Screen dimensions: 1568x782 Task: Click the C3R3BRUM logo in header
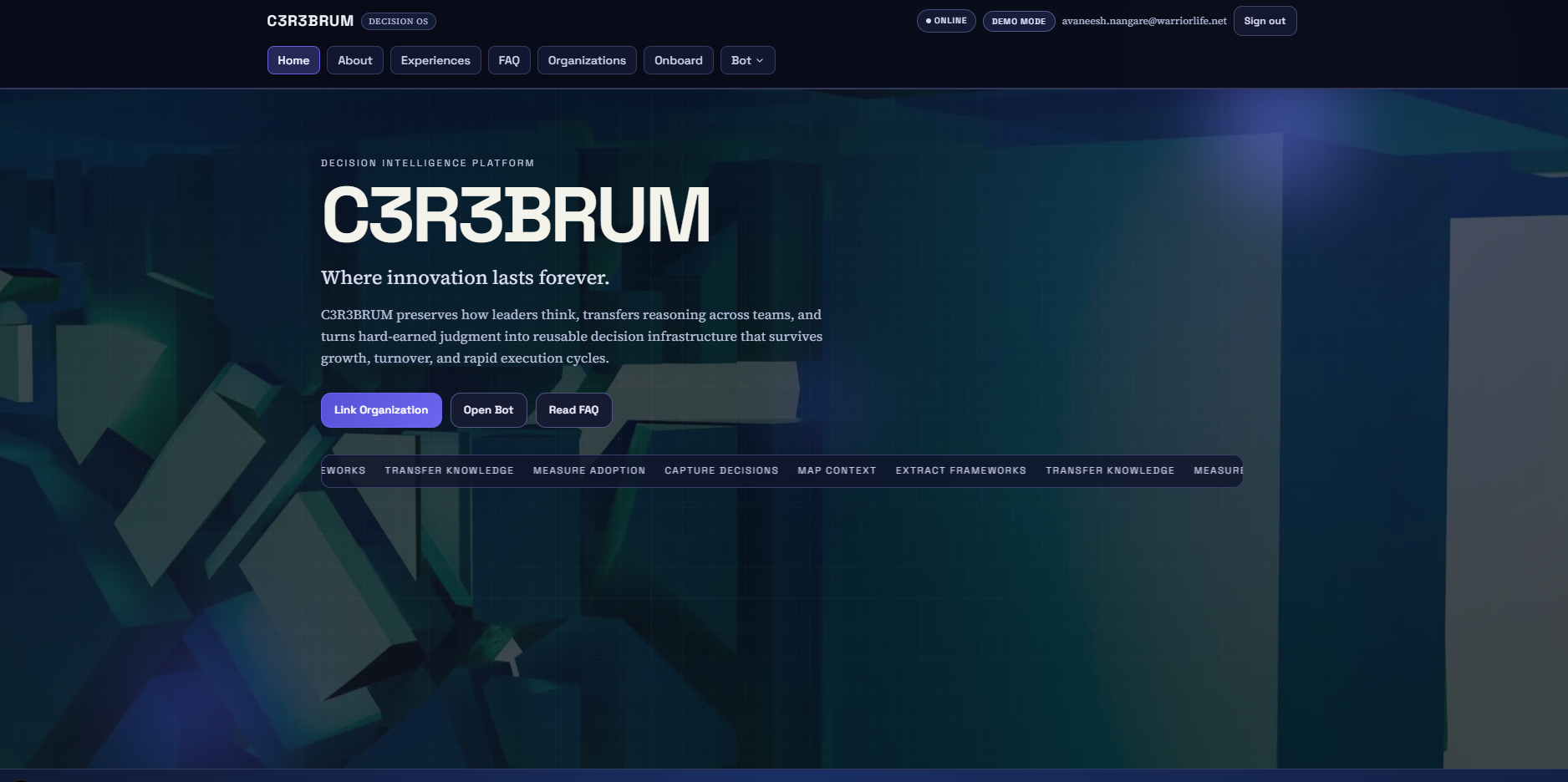[x=310, y=21]
